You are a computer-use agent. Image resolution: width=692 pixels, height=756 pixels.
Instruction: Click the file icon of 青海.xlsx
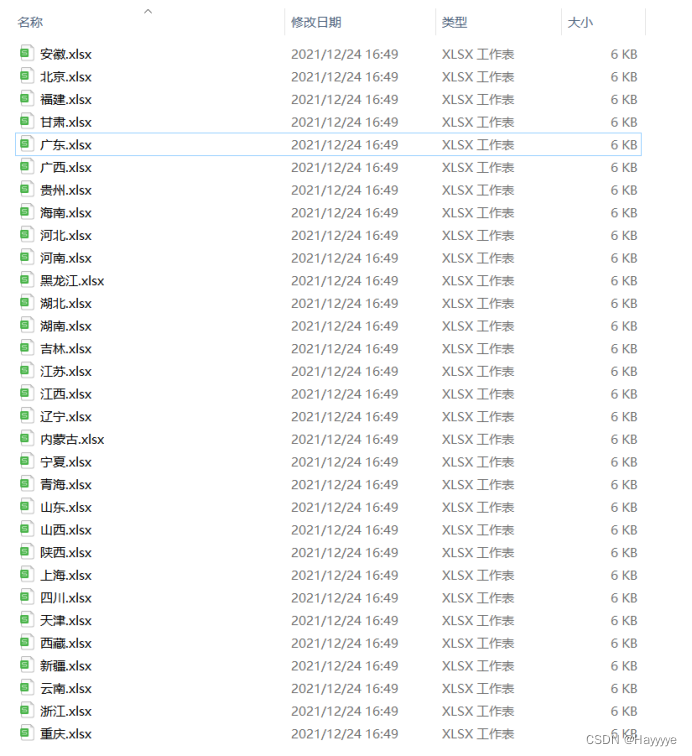pos(27,484)
